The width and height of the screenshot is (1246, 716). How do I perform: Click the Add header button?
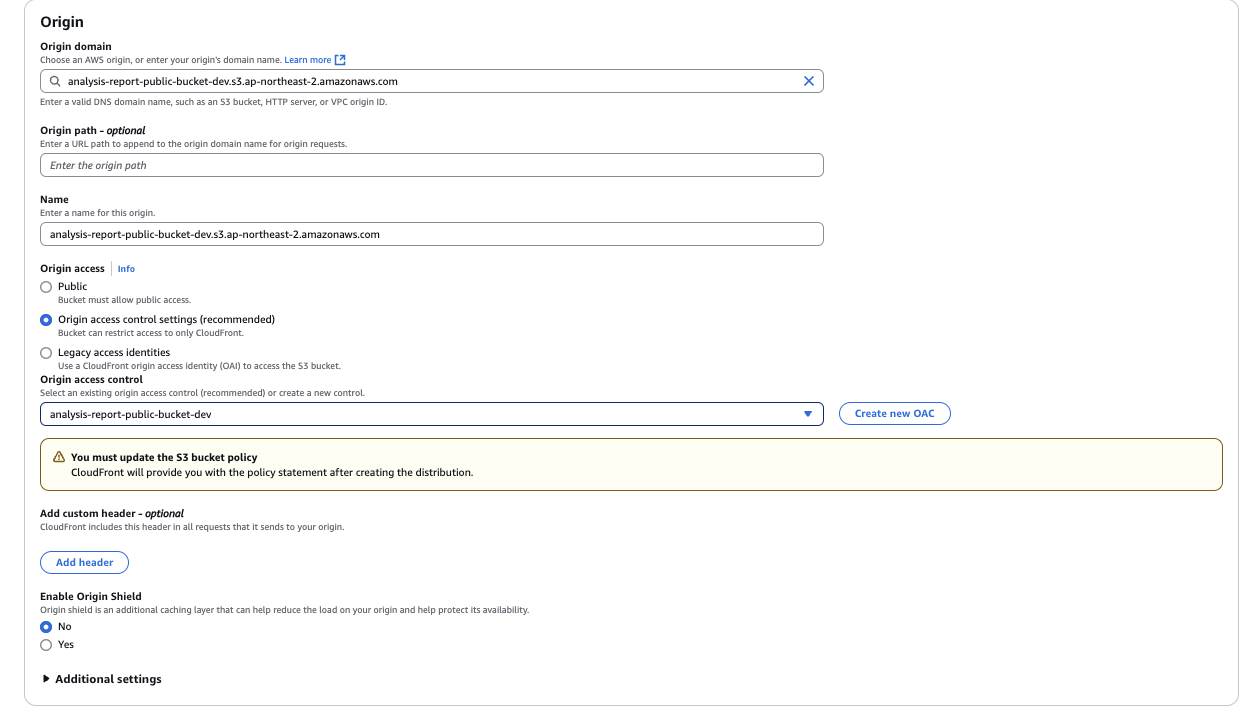(85, 563)
